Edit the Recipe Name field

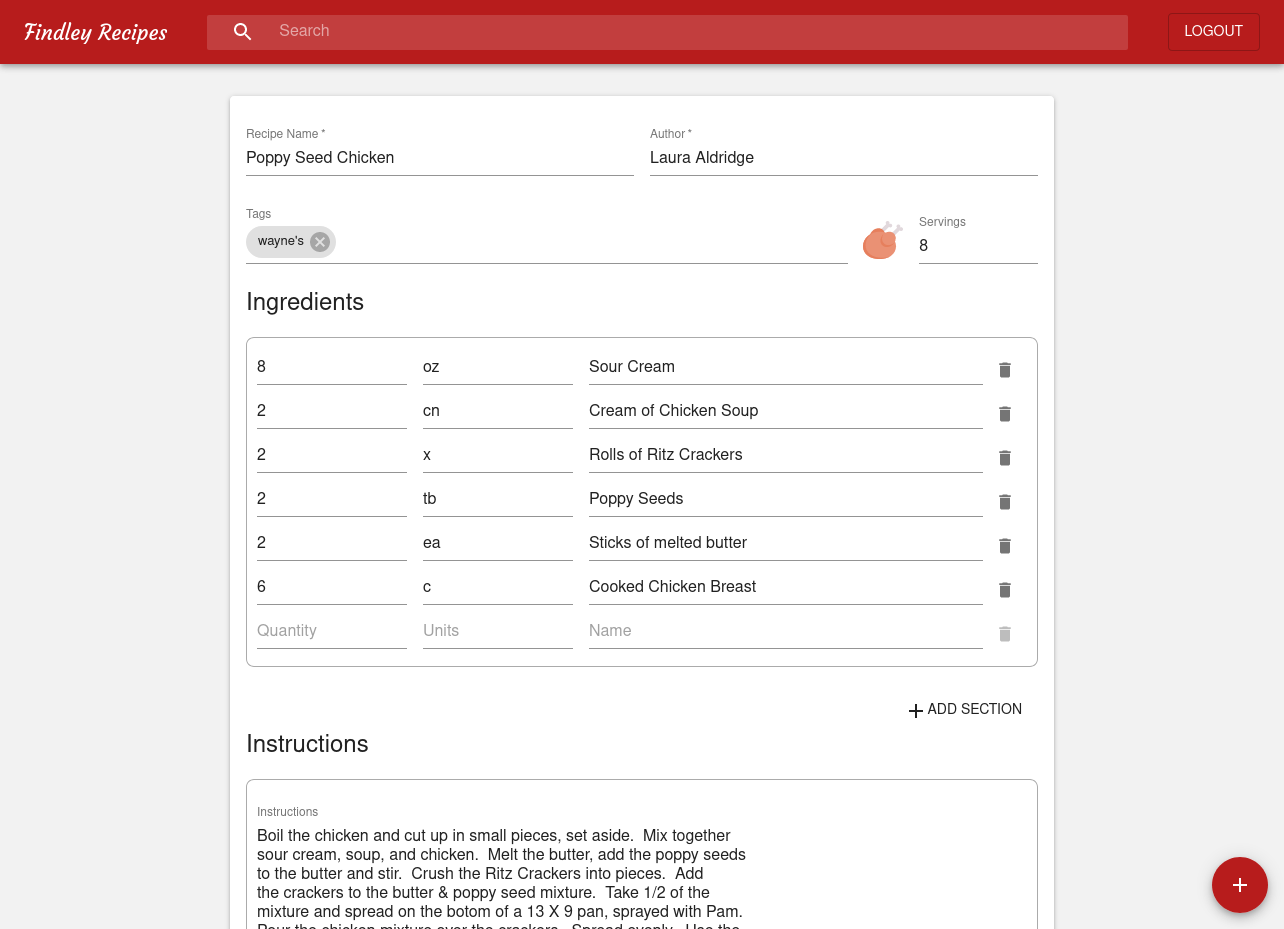click(x=439, y=158)
